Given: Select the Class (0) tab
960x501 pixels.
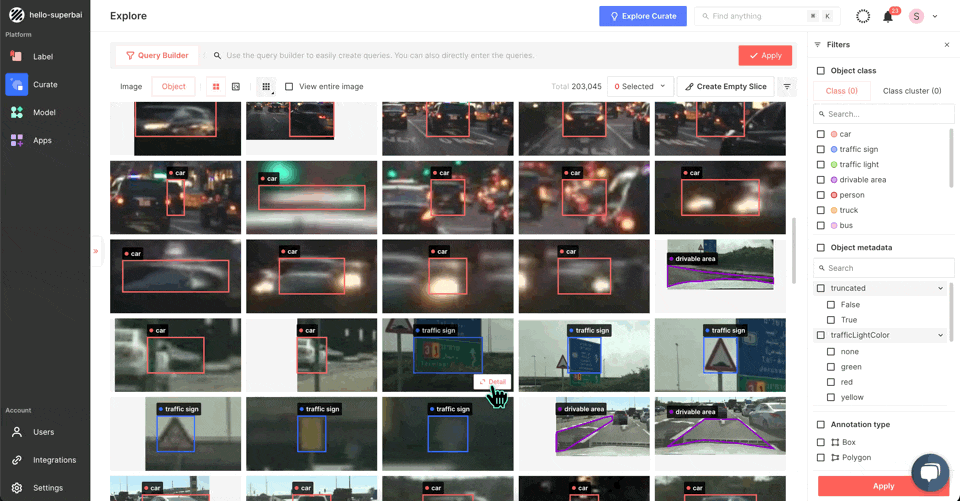Looking at the screenshot, I should pos(841,91).
